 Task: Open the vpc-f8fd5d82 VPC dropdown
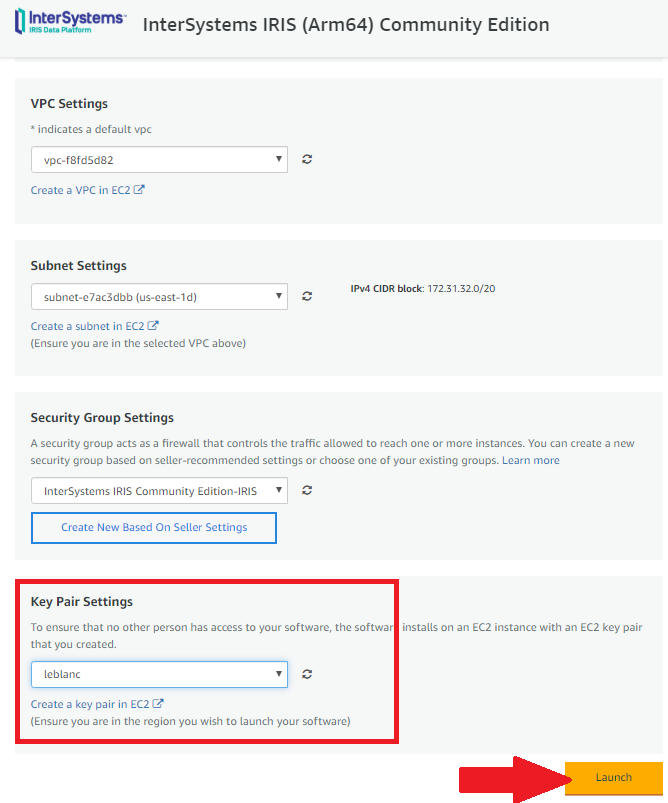pyautogui.click(x=159, y=159)
